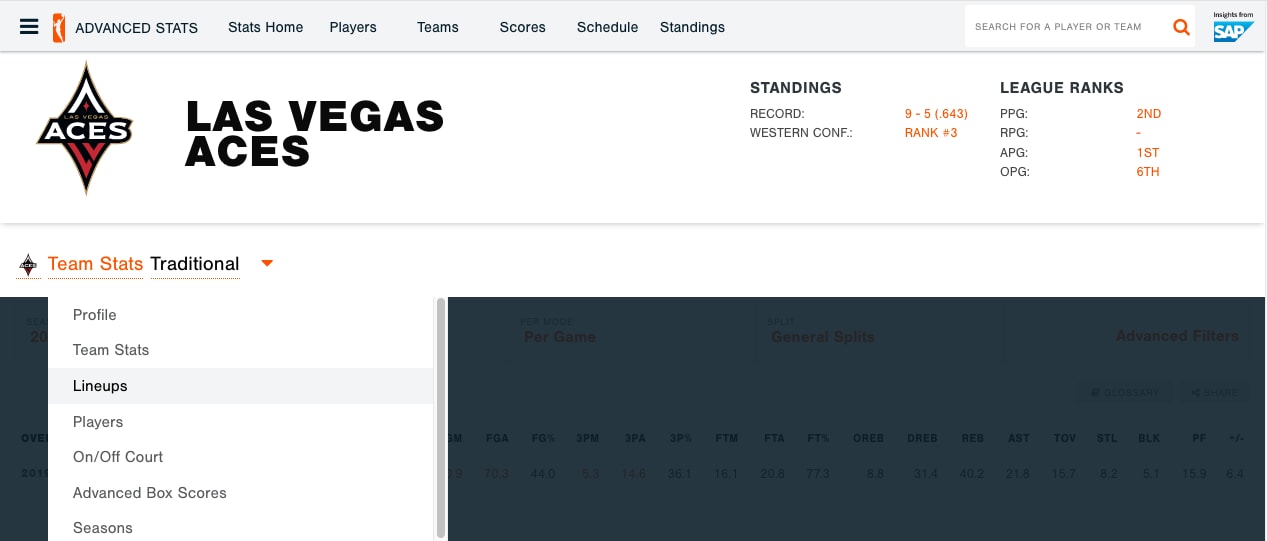Open the Teams nav item
The width and height of the screenshot is (1267, 541).
point(437,27)
